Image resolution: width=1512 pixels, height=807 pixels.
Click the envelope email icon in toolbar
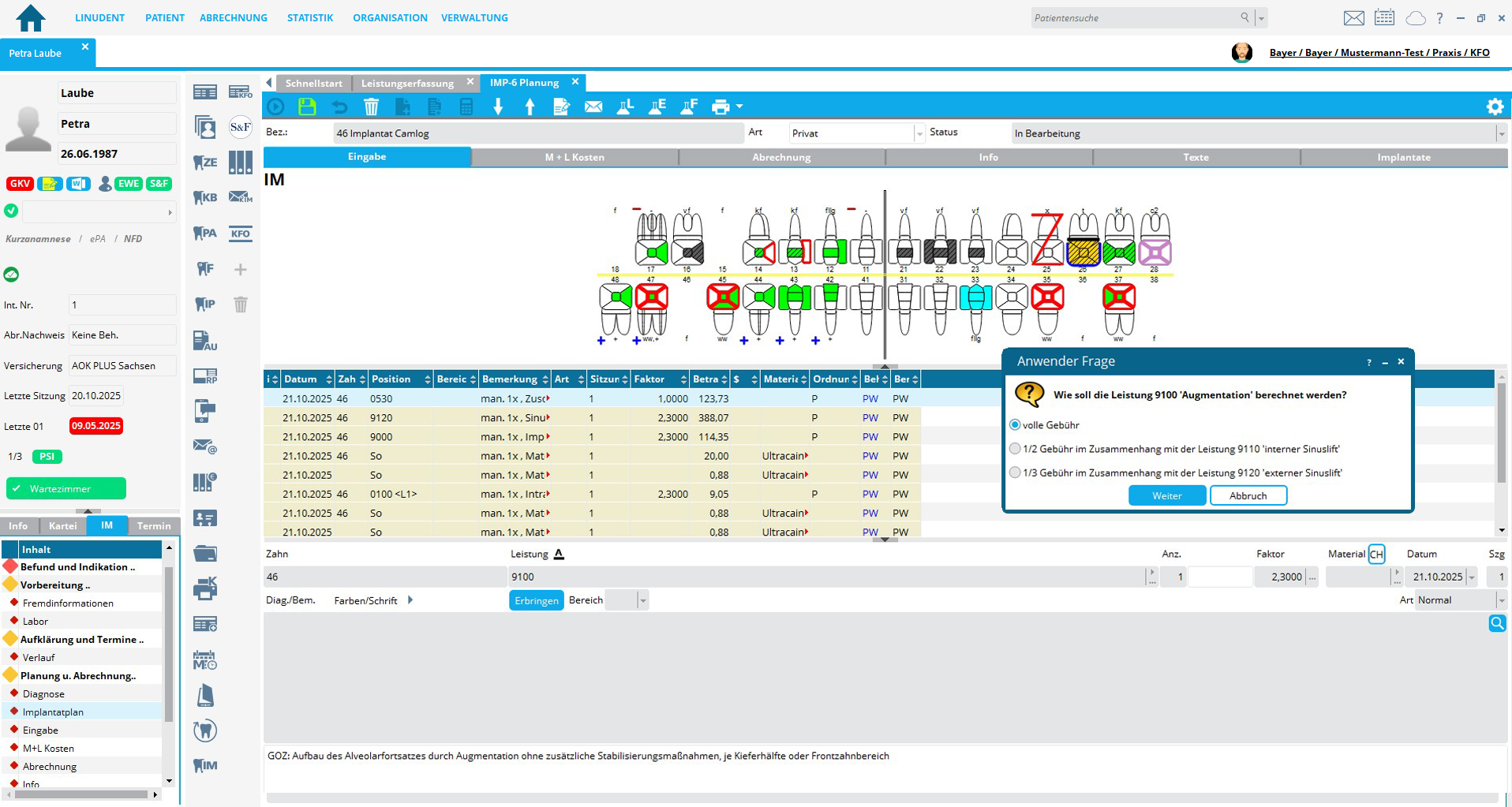tap(593, 106)
